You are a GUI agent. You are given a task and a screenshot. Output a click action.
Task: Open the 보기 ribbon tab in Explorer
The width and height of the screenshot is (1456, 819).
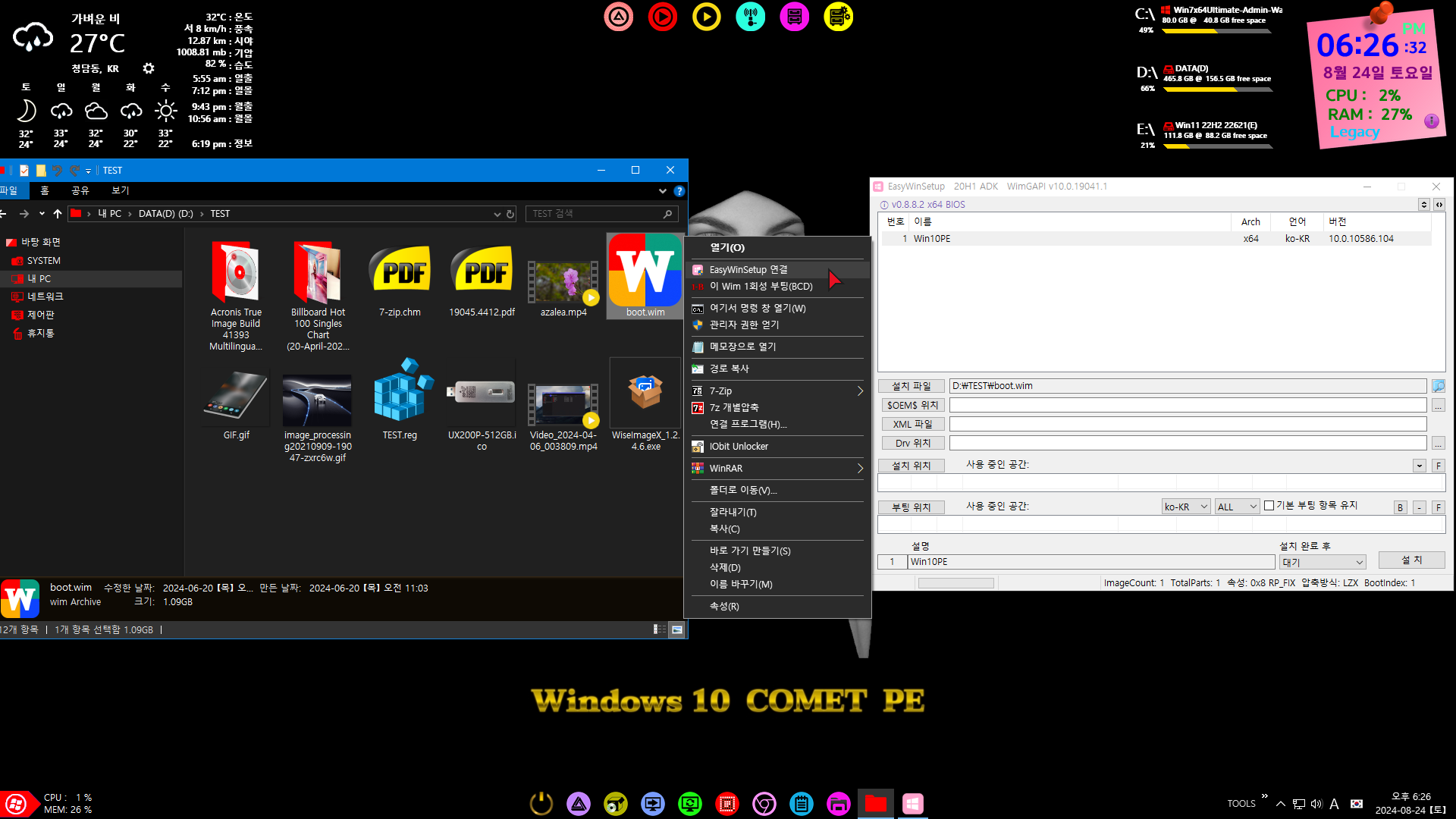121,190
